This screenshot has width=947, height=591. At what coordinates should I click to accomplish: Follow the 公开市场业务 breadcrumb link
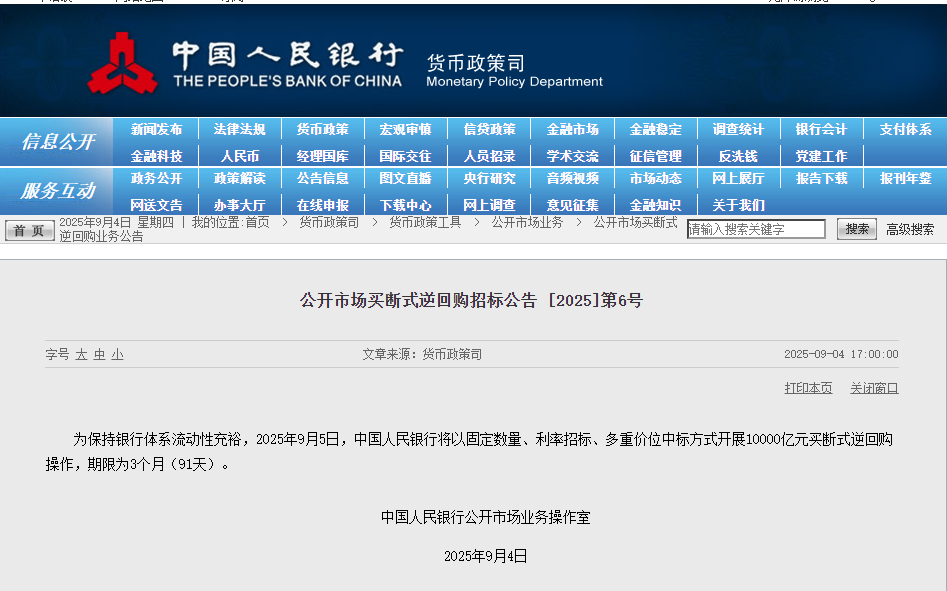point(527,222)
